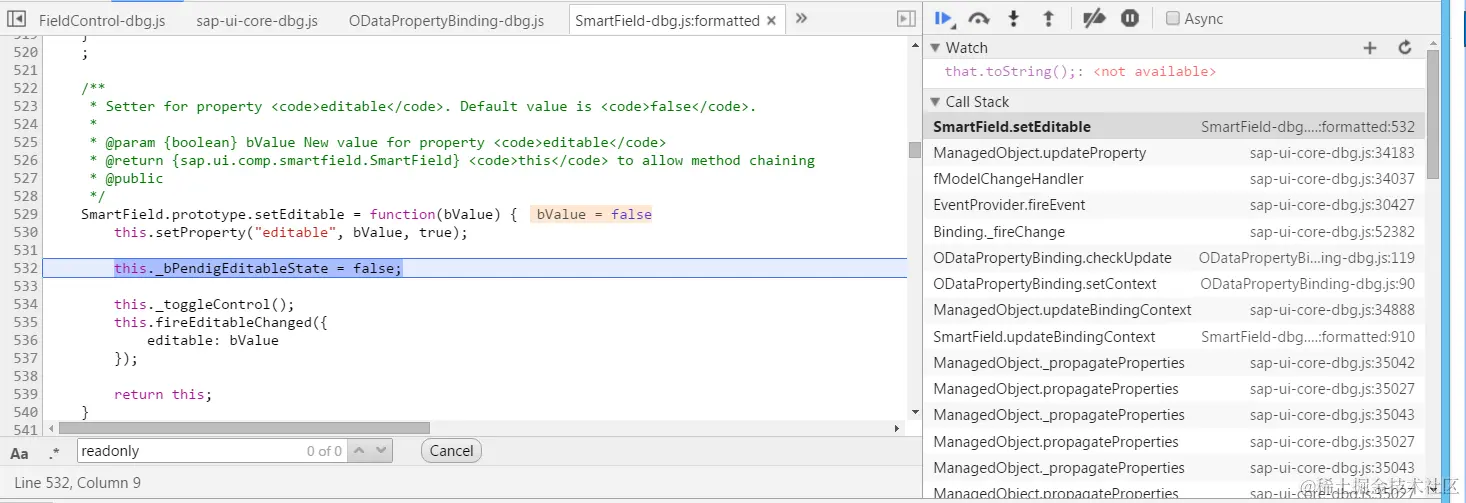
Task: Click the editor vertical scrollbar thumb
Action: (x=914, y=150)
